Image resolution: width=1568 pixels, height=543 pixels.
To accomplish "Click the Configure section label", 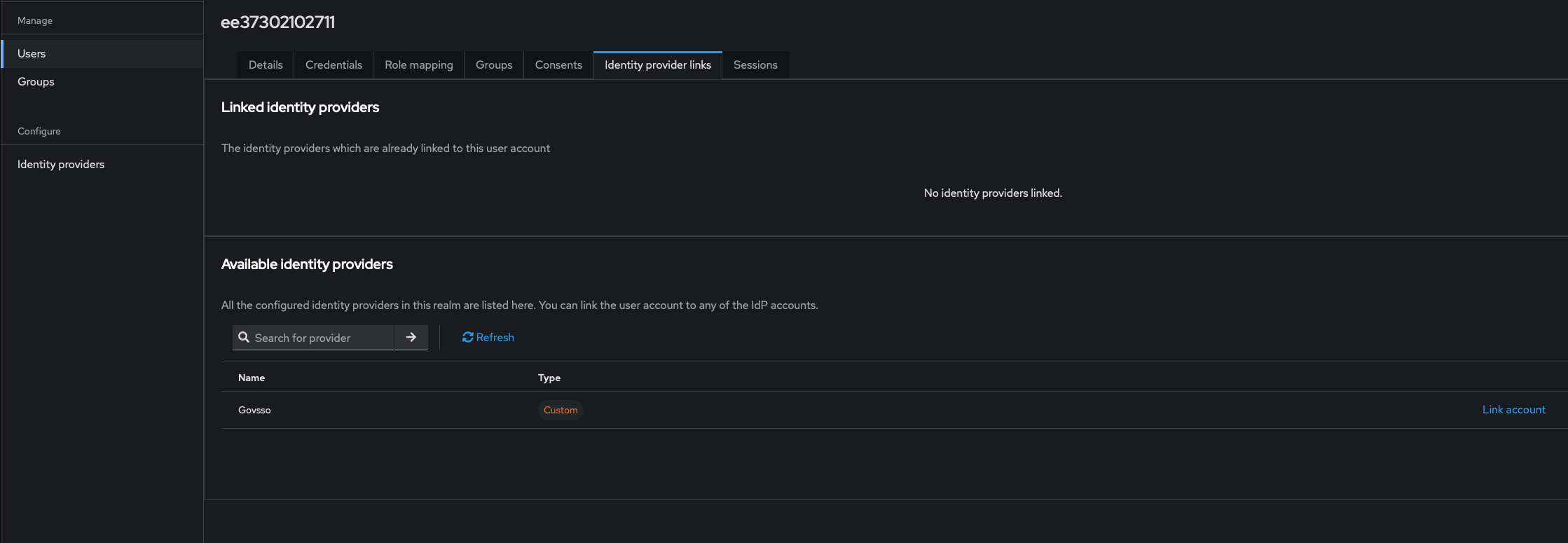I will [x=39, y=132].
